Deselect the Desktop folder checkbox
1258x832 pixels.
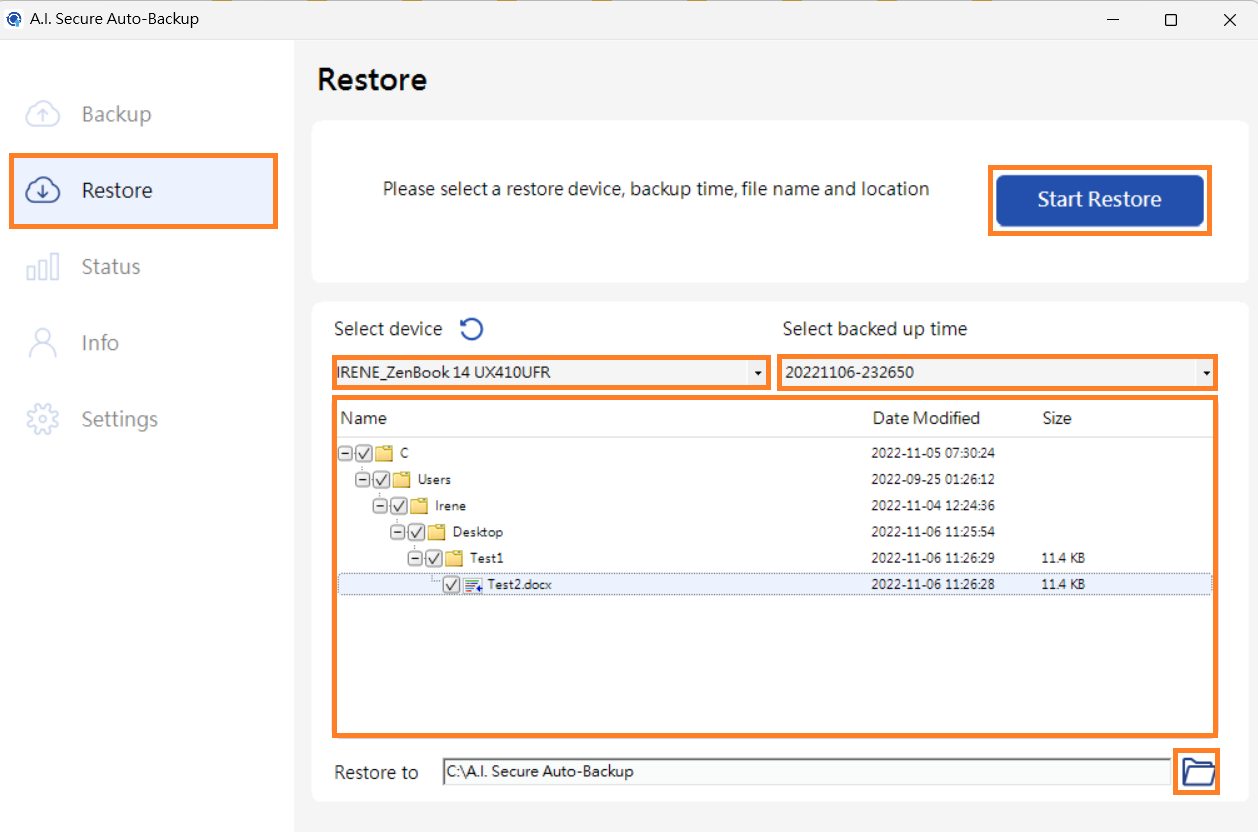[416, 531]
